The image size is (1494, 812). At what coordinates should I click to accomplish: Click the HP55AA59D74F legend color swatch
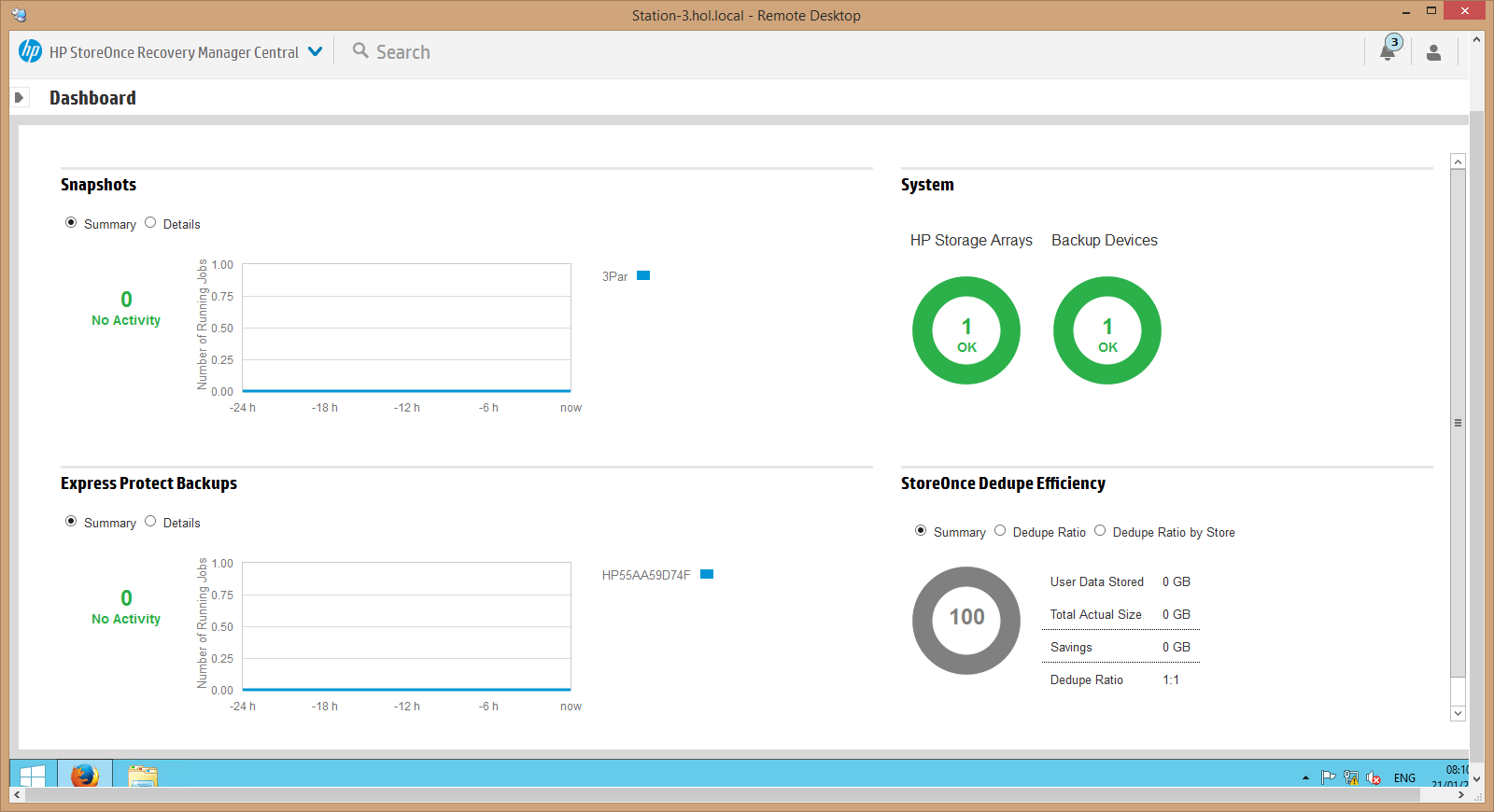[707, 574]
